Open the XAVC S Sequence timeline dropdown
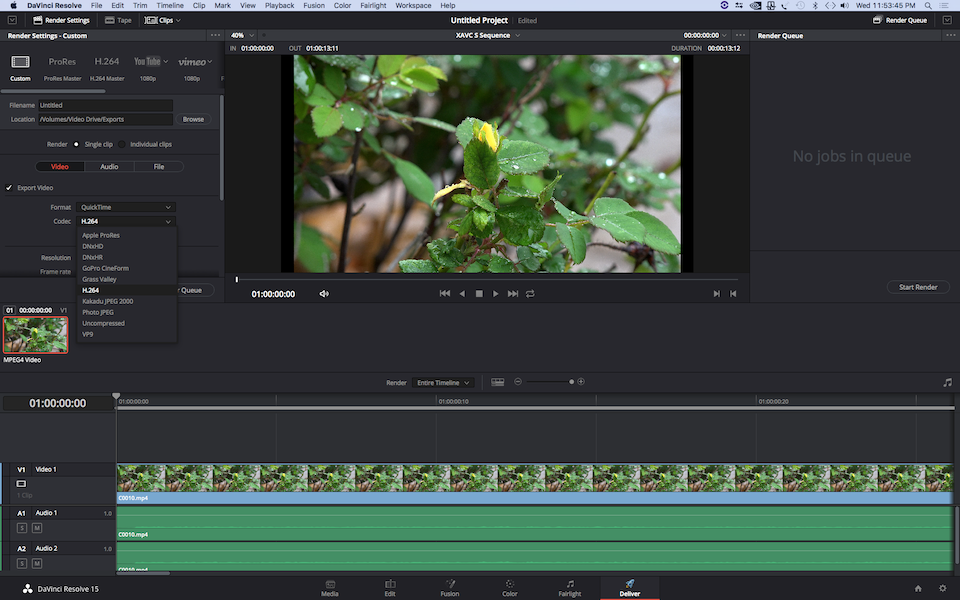 click(x=488, y=36)
